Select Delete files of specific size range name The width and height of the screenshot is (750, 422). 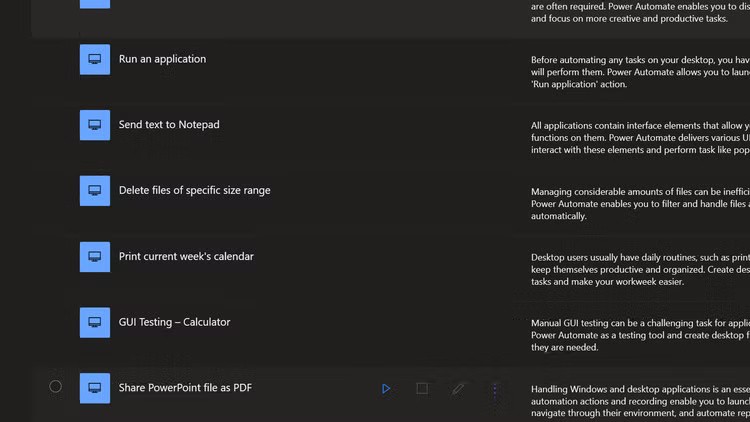click(x=194, y=191)
